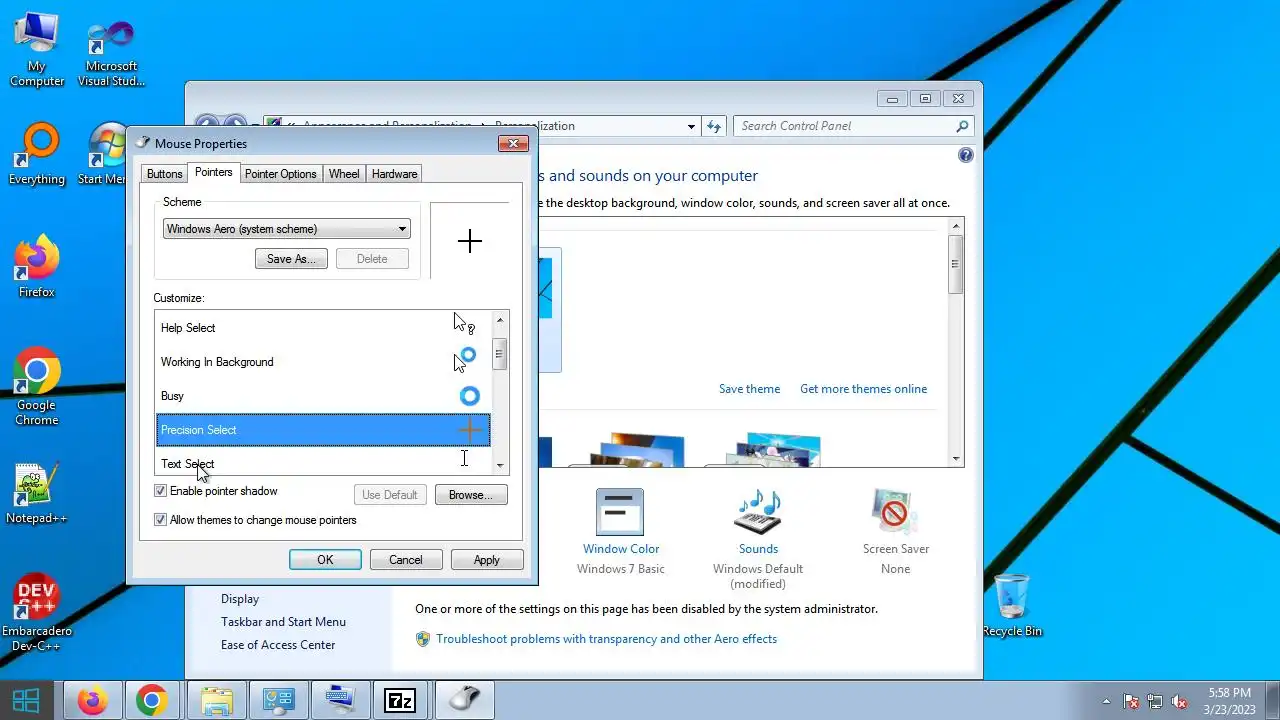Click the themes list scroll down arrow
The width and height of the screenshot is (1280, 720).
(956, 458)
